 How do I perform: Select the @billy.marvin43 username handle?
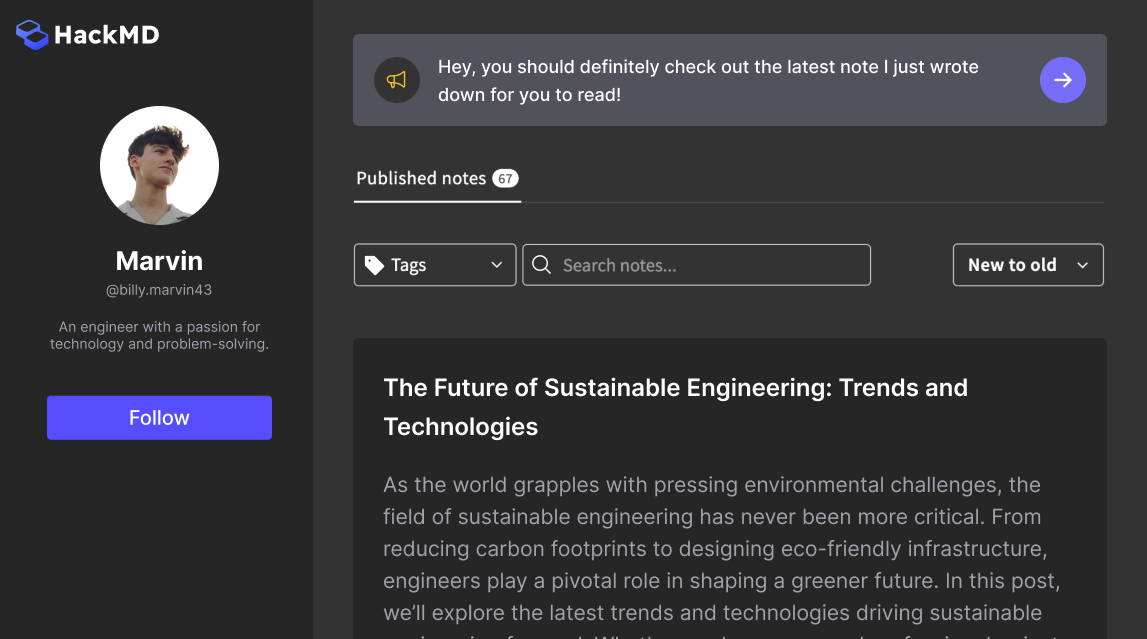click(159, 290)
